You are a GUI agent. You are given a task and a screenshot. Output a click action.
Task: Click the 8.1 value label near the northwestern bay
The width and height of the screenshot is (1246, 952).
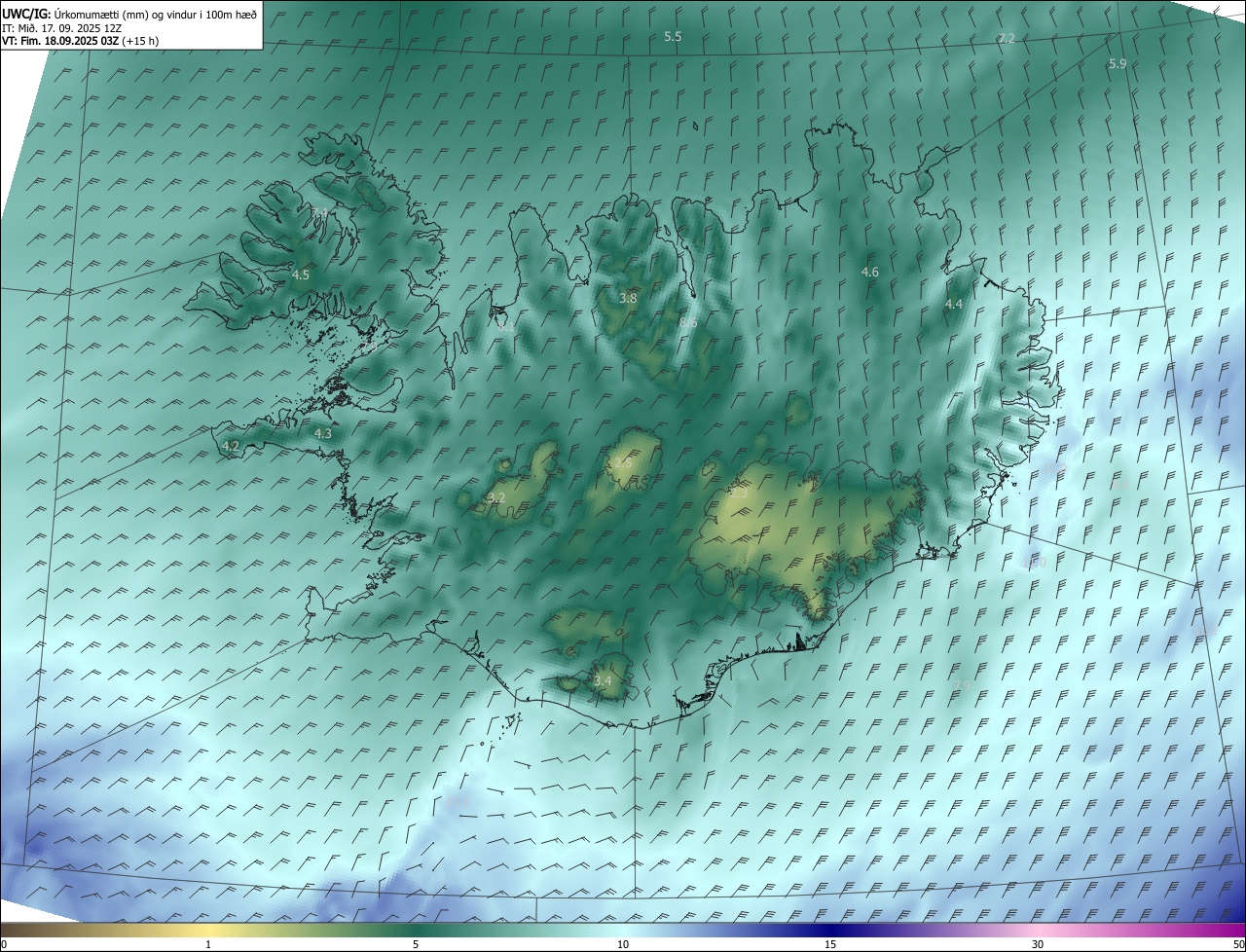pos(506,328)
